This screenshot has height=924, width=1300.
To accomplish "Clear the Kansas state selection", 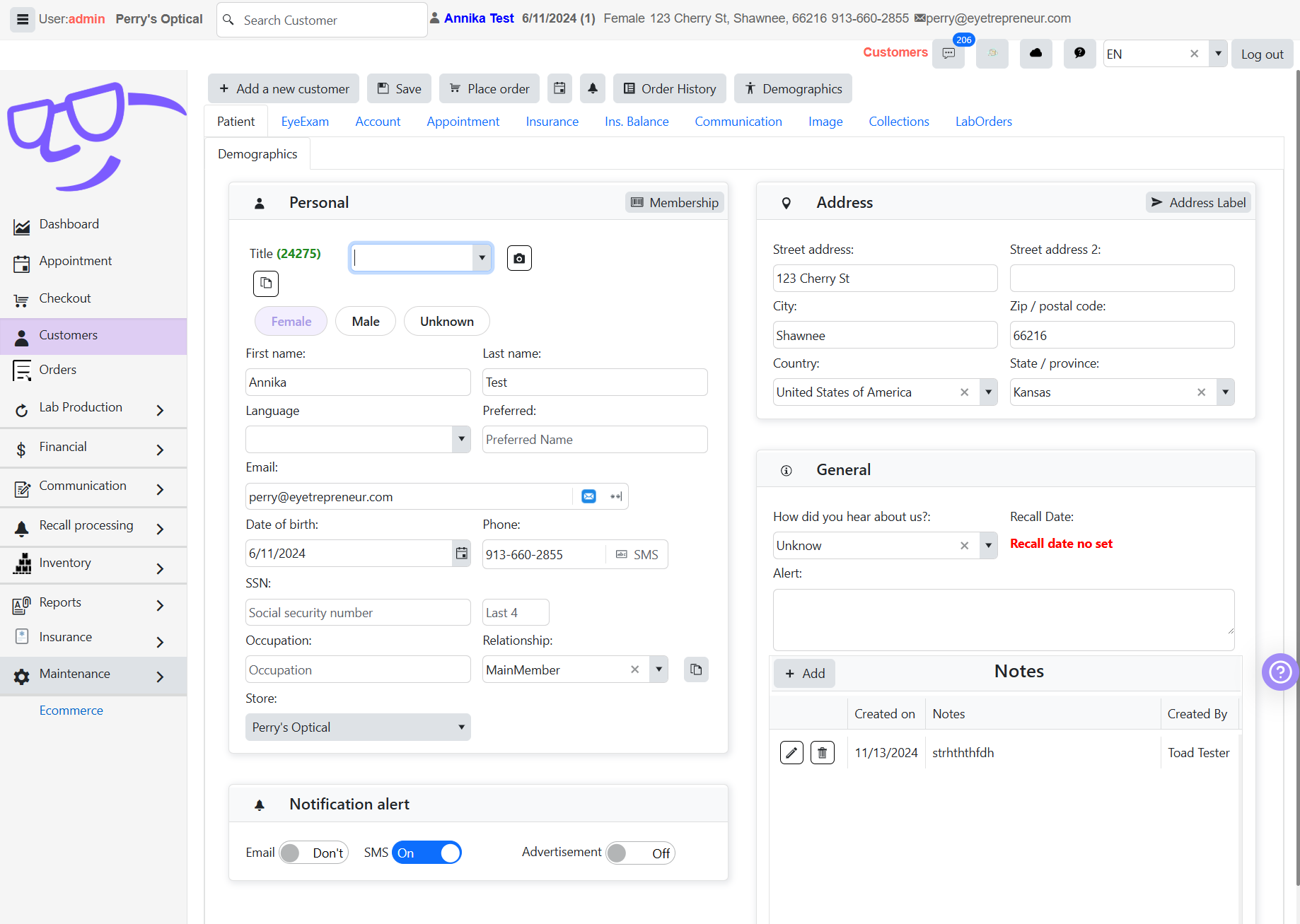I will pos(1201,392).
